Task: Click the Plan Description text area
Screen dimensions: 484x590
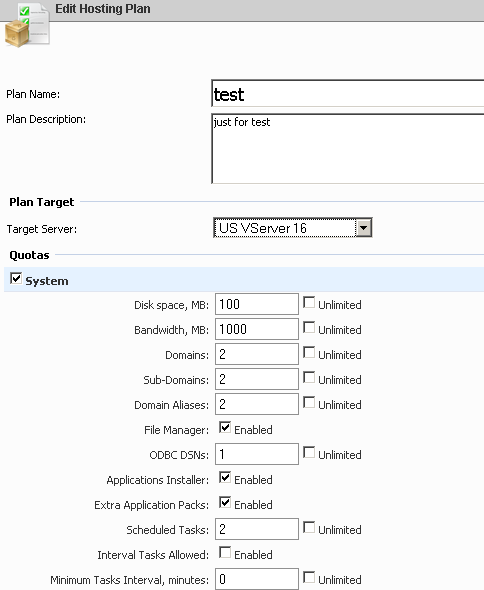Action: pos(348,149)
